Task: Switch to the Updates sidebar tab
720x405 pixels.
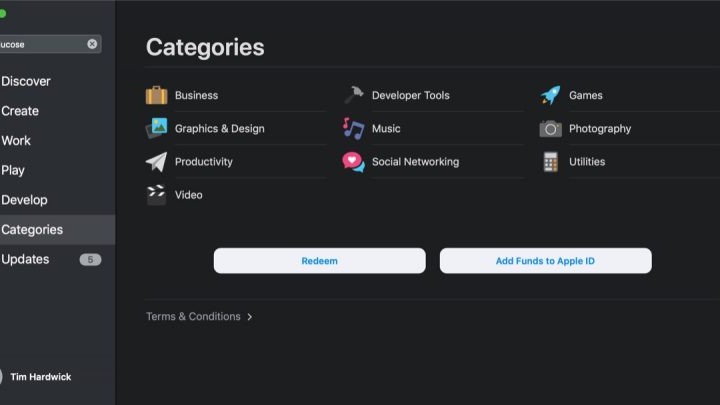Action: [x=26, y=259]
